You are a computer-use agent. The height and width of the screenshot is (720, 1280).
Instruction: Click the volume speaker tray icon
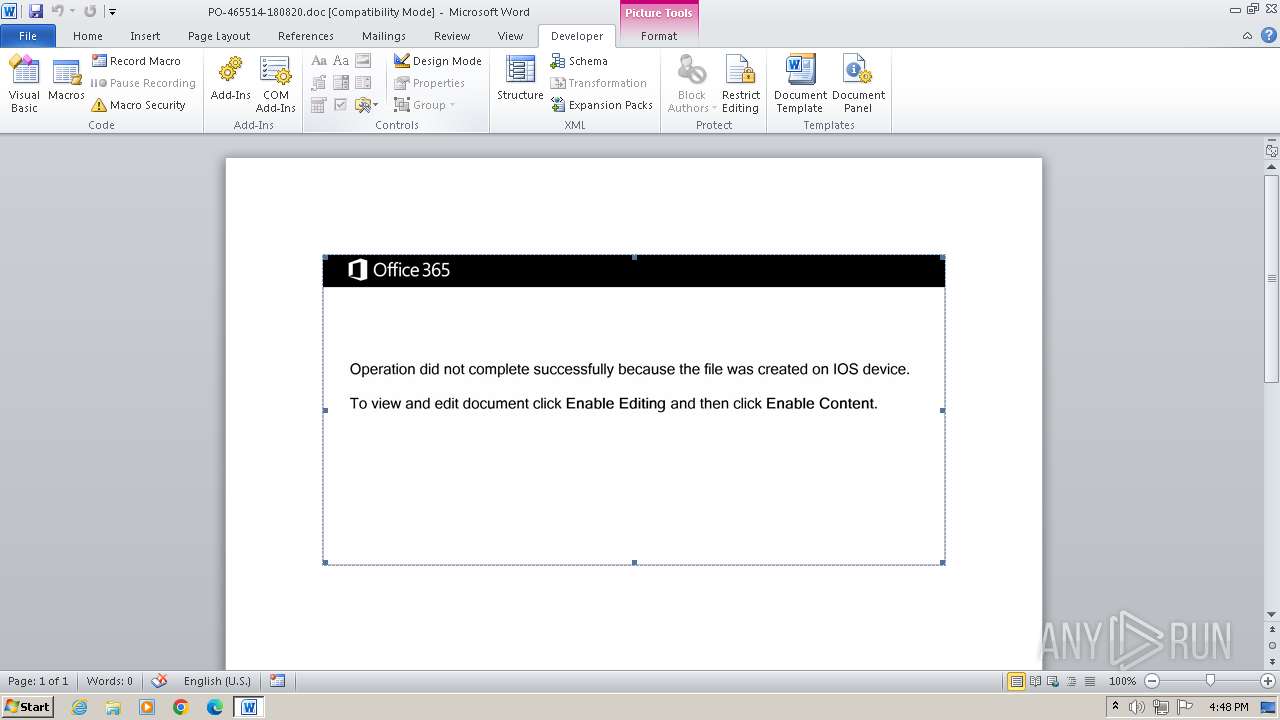[x=1138, y=707]
